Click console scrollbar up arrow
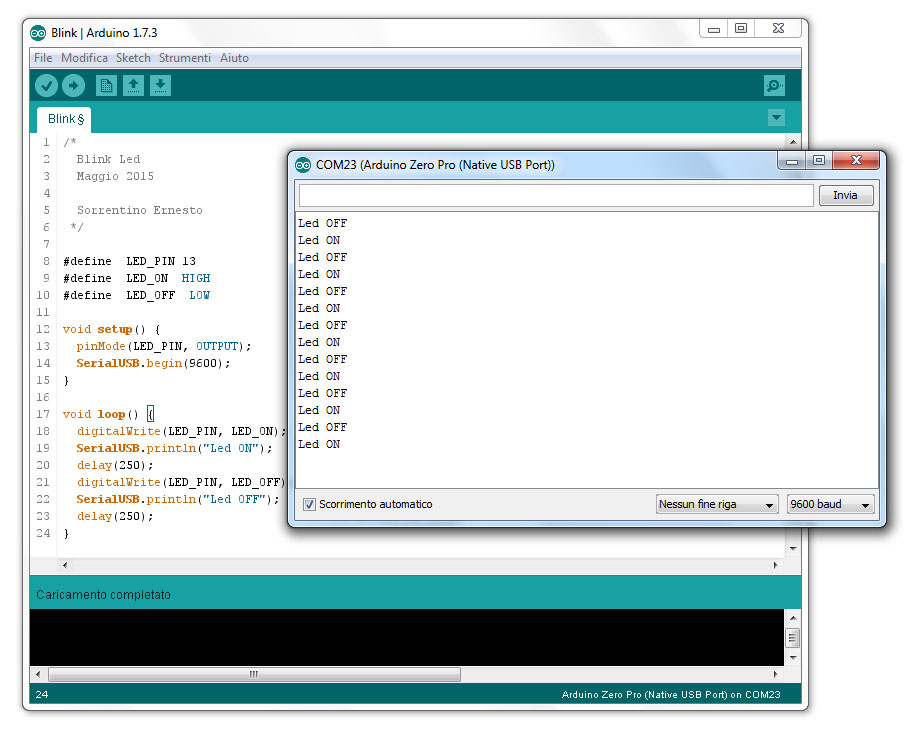This screenshot has width=913, height=738. click(x=792, y=617)
